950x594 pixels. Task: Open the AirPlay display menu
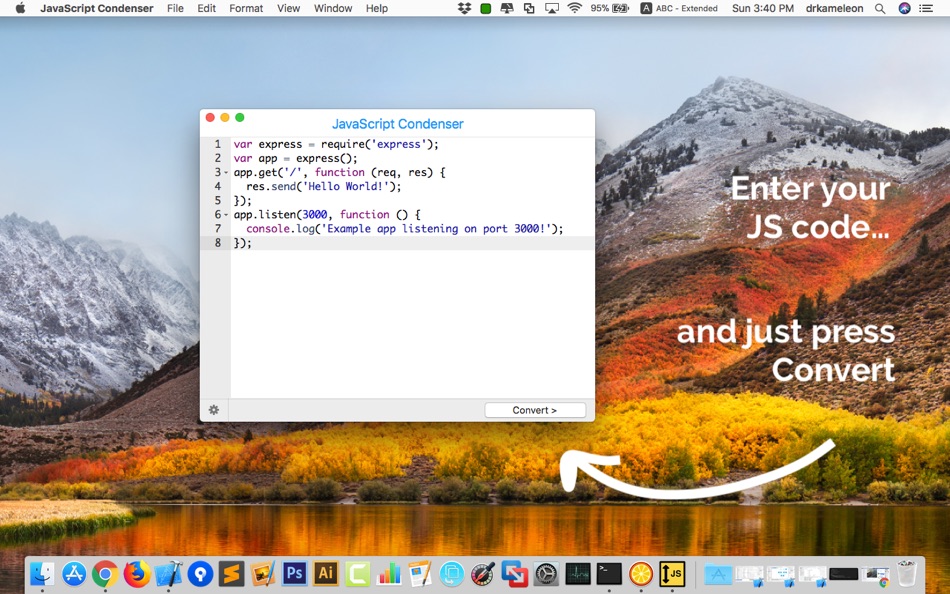click(551, 8)
